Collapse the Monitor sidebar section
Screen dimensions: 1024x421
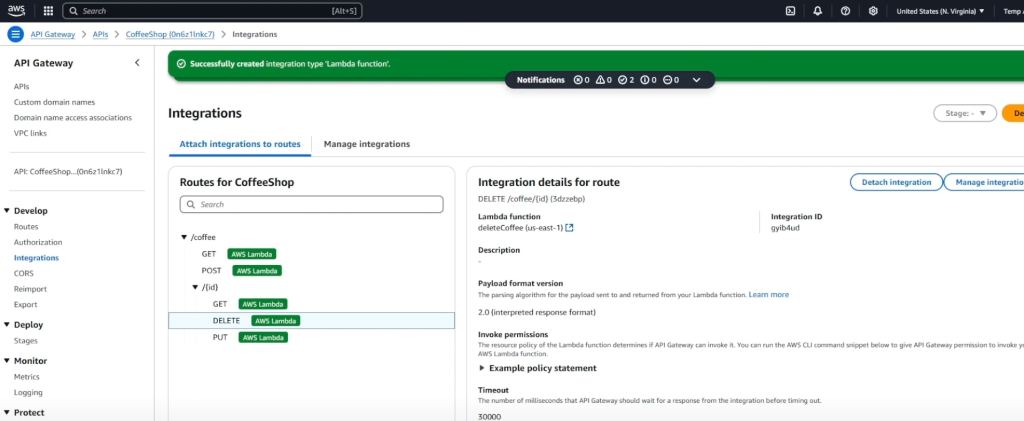7,361
